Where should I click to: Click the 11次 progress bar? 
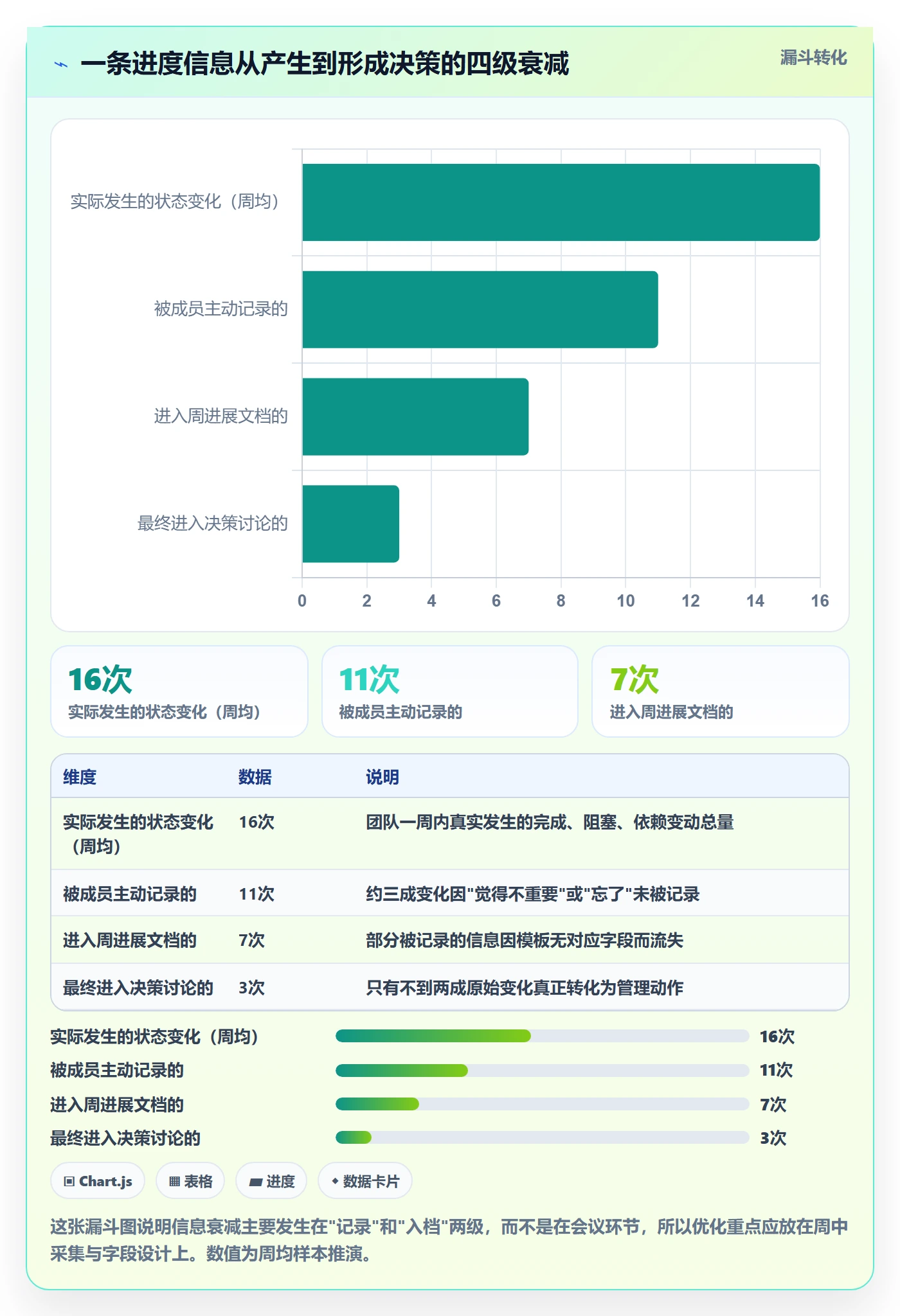543,1071
